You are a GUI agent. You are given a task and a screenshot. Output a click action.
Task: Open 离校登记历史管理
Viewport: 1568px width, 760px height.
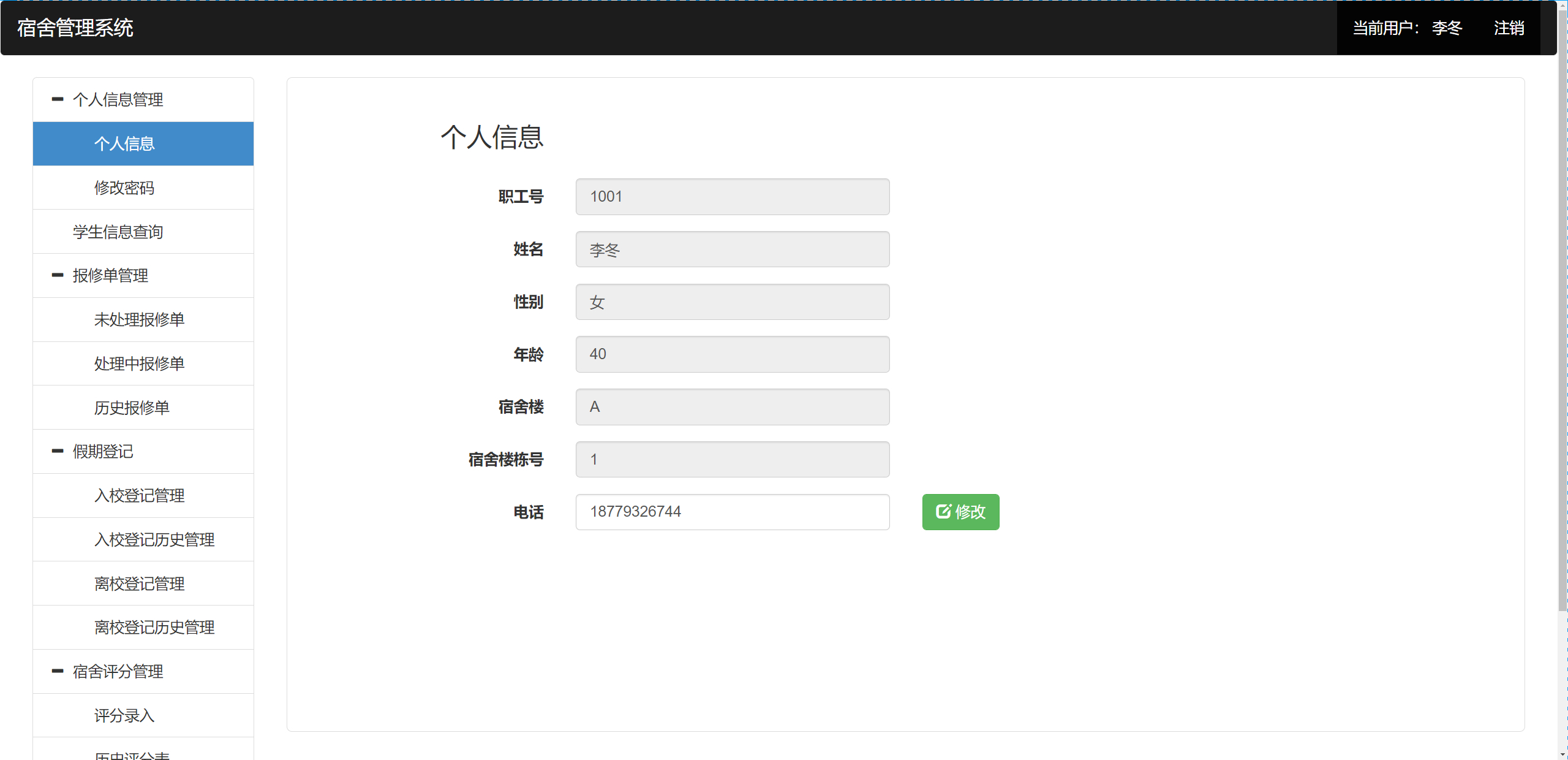(154, 627)
